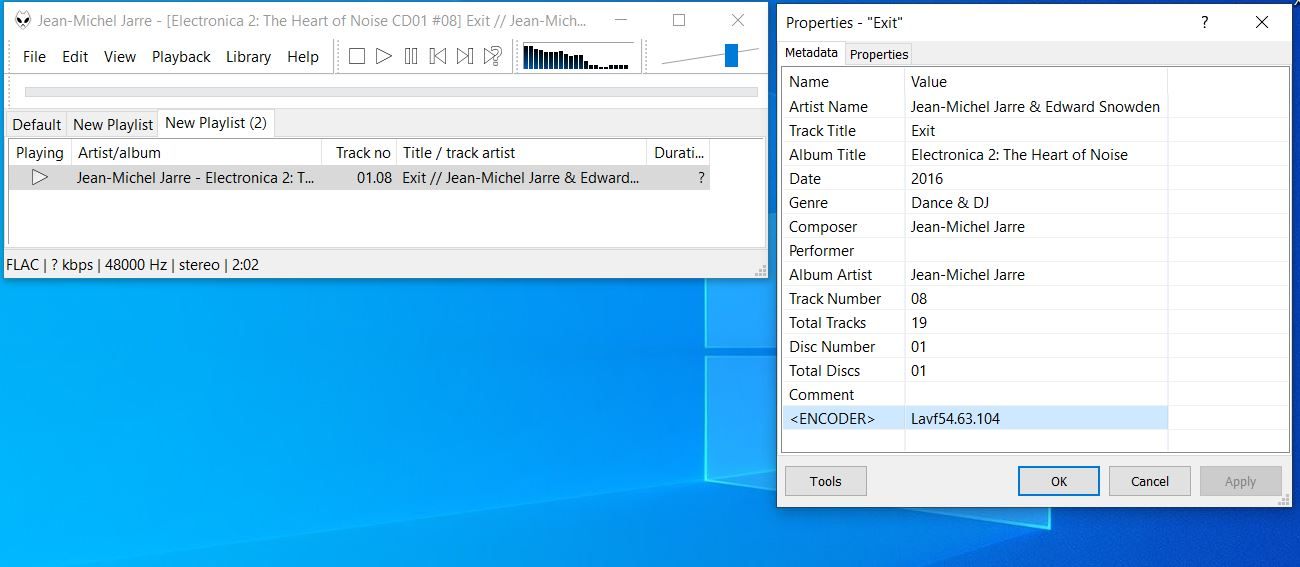The image size is (1300, 567).
Task: Select the Date value 2016
Action: tap(1036, 179)
